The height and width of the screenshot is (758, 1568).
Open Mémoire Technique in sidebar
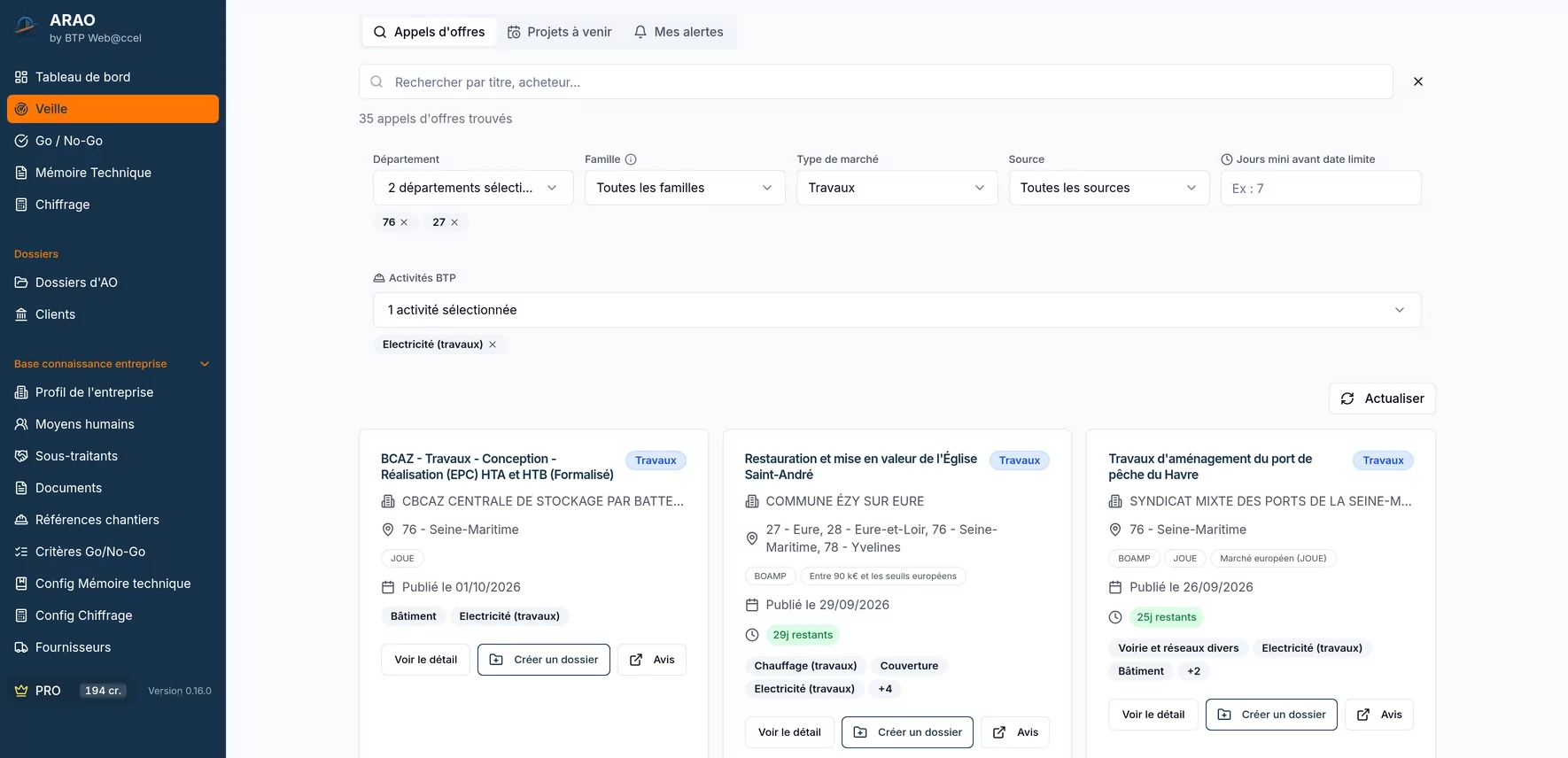pyautogui.click(x=113, y=173)
